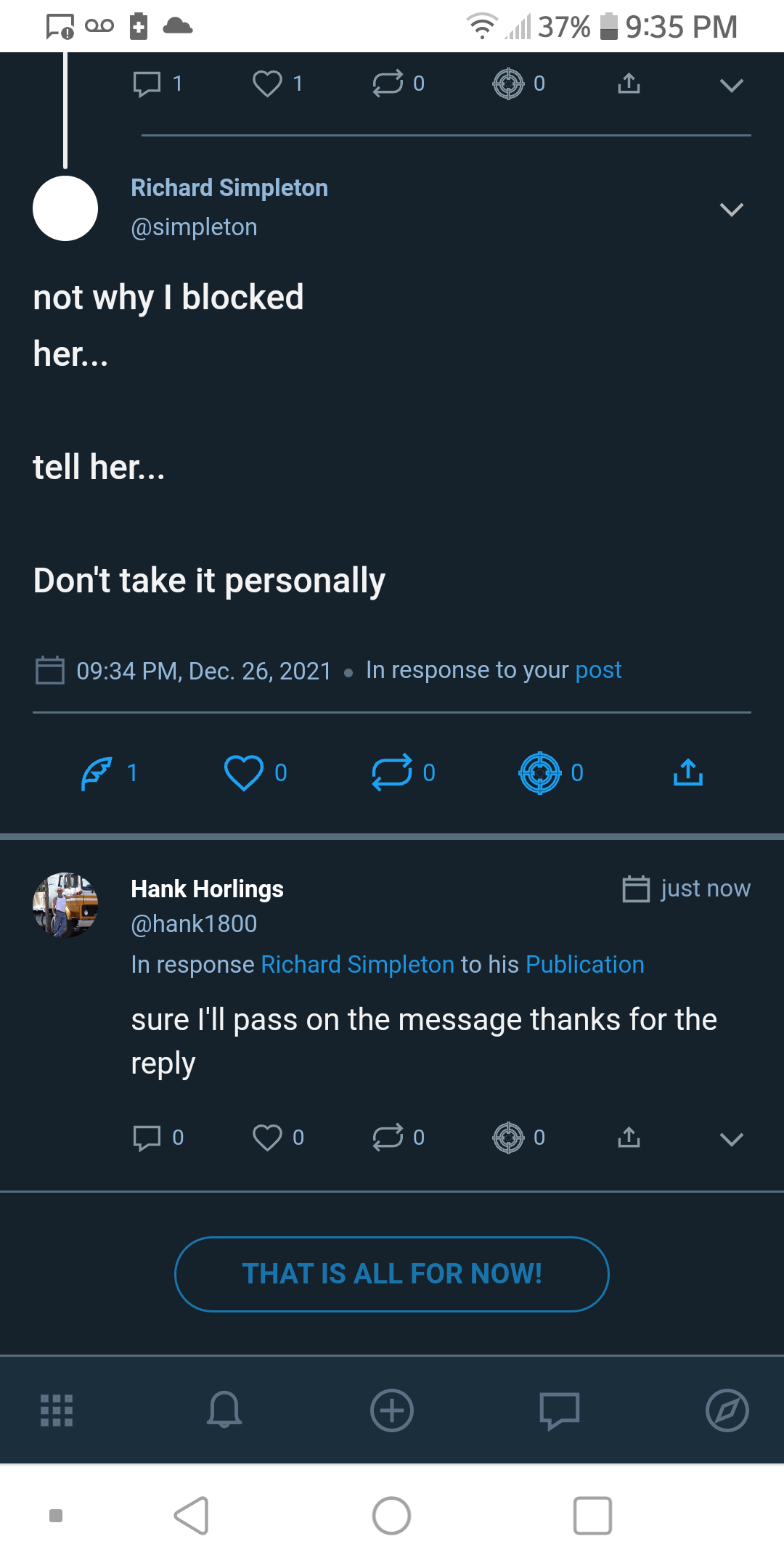
Task: Open the grid menu icon in bottom bar
Action: click(x=57, y=1410)
